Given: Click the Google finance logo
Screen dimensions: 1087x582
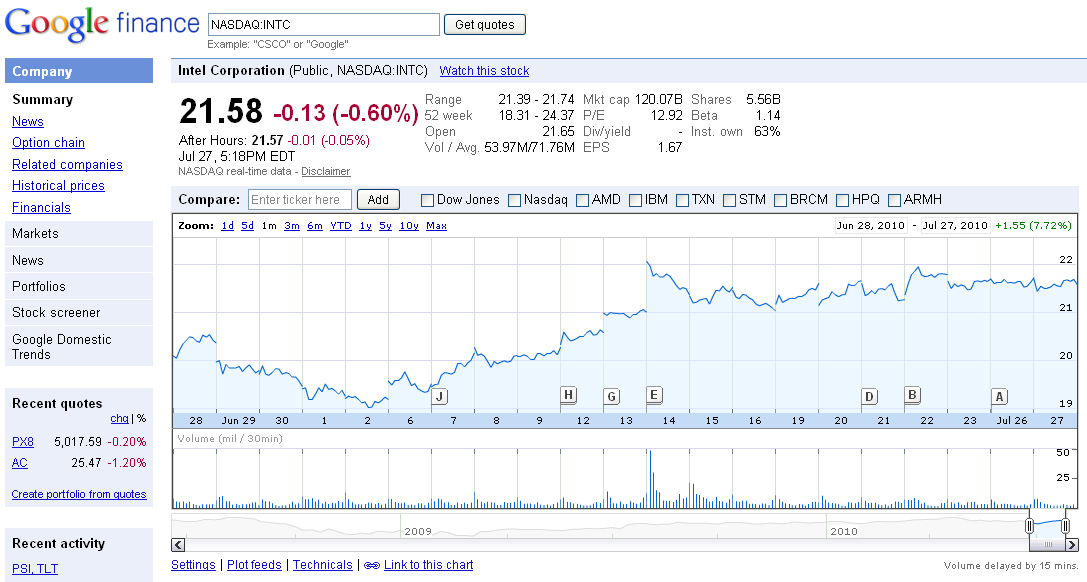Looking at the screenshot, I should tap(102, 24).
